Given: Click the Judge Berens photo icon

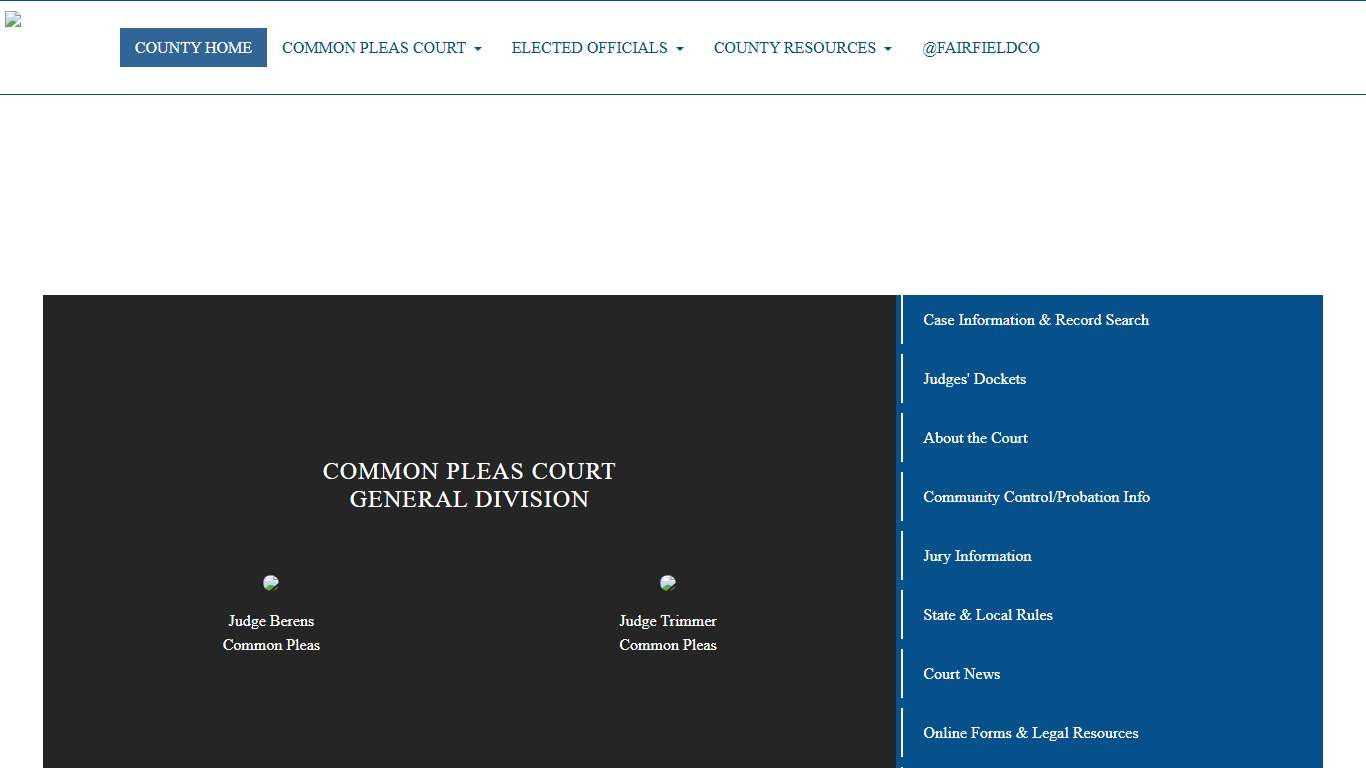Looking at the screenshot, I should 271,582.
